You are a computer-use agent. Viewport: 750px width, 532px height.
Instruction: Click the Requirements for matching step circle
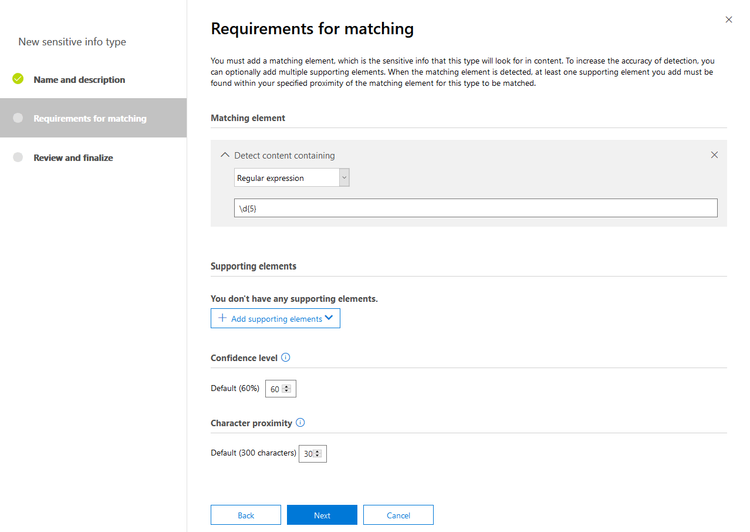(x=18, y=118)
